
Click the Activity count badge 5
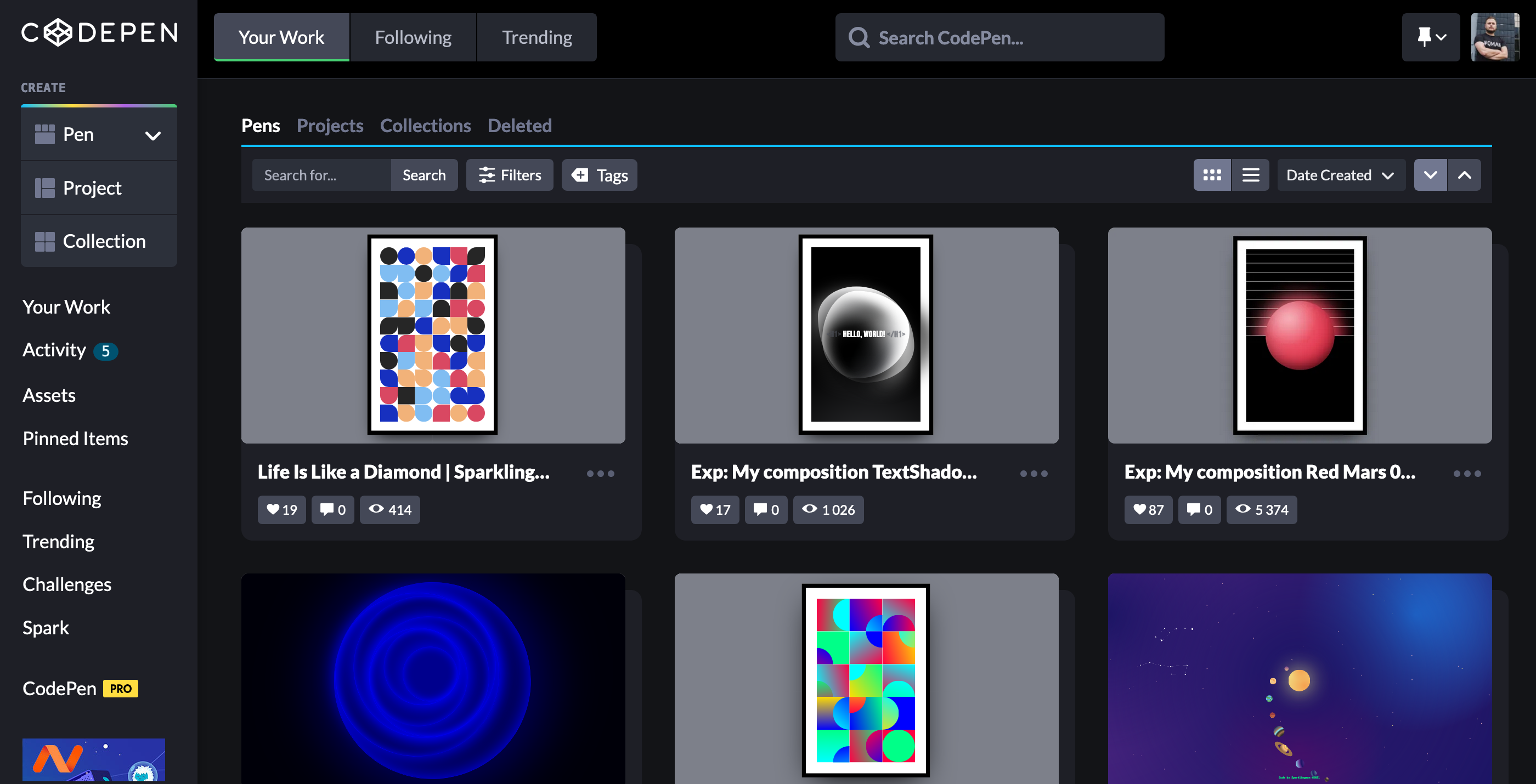click(105, 351)
